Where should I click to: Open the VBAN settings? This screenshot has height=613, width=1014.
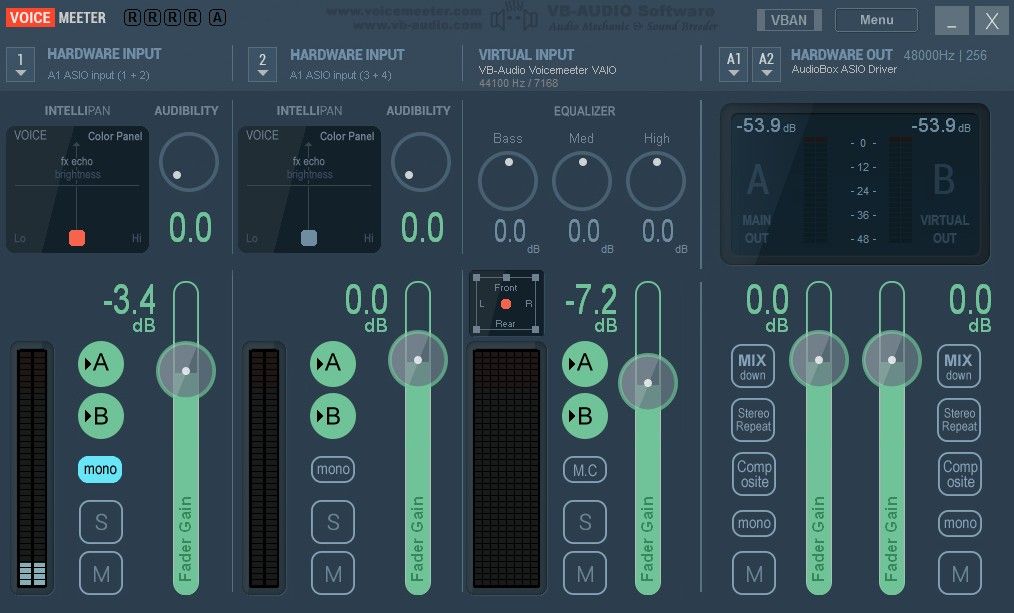[x=789, y=20]
